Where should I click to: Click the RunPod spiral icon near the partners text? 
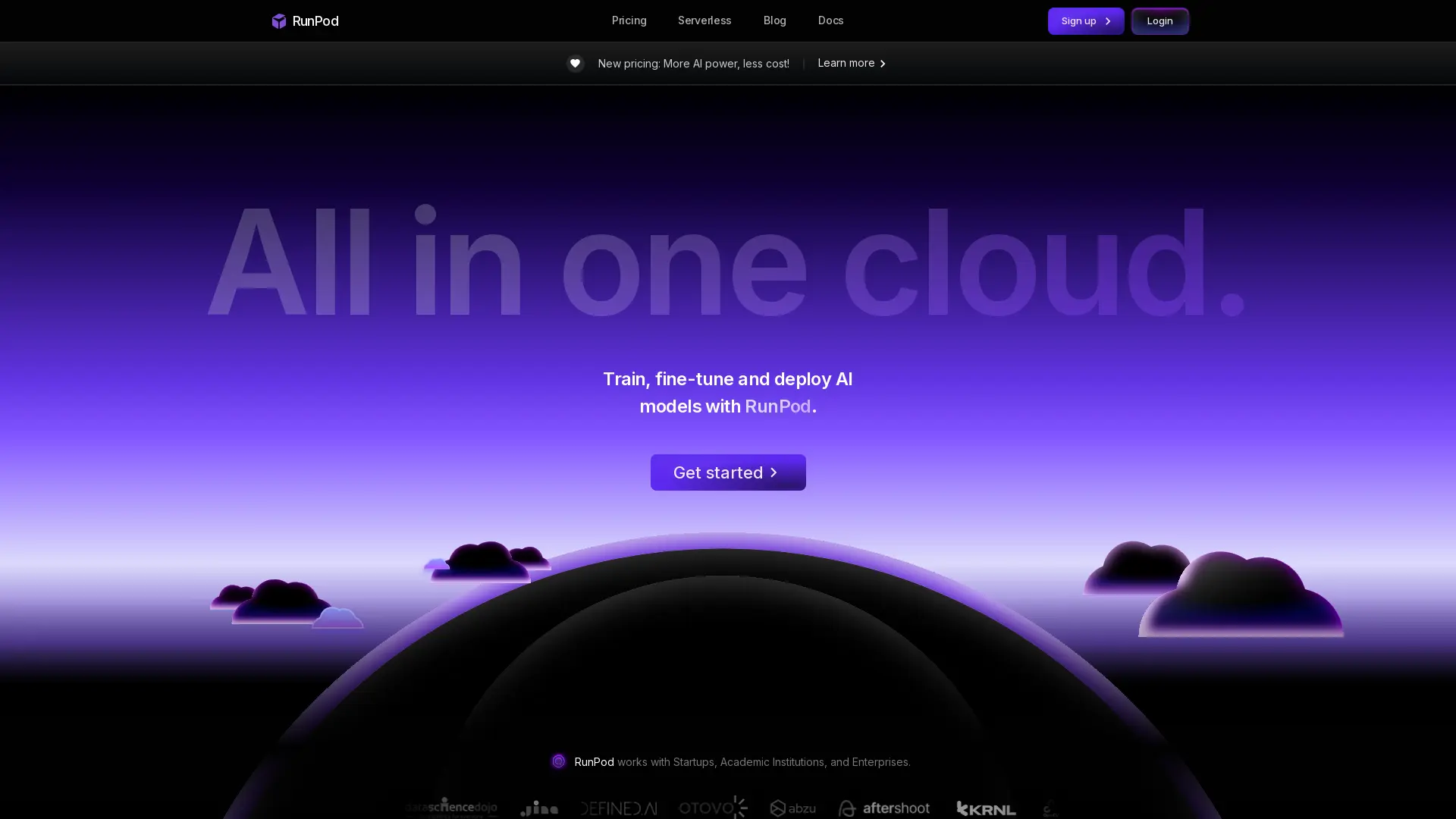point(559,761)
